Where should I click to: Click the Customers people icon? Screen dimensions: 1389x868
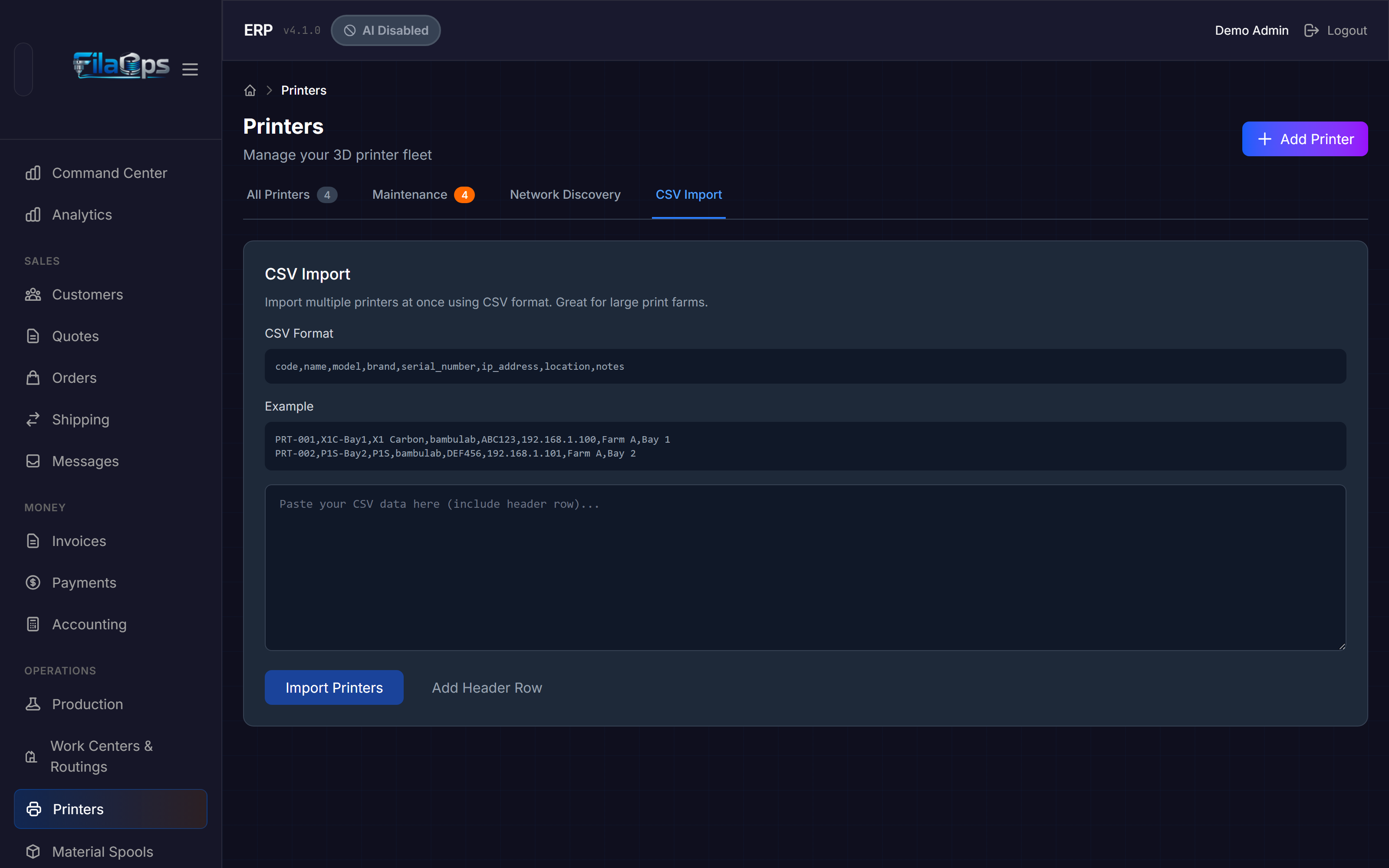(x=33, y=295)
